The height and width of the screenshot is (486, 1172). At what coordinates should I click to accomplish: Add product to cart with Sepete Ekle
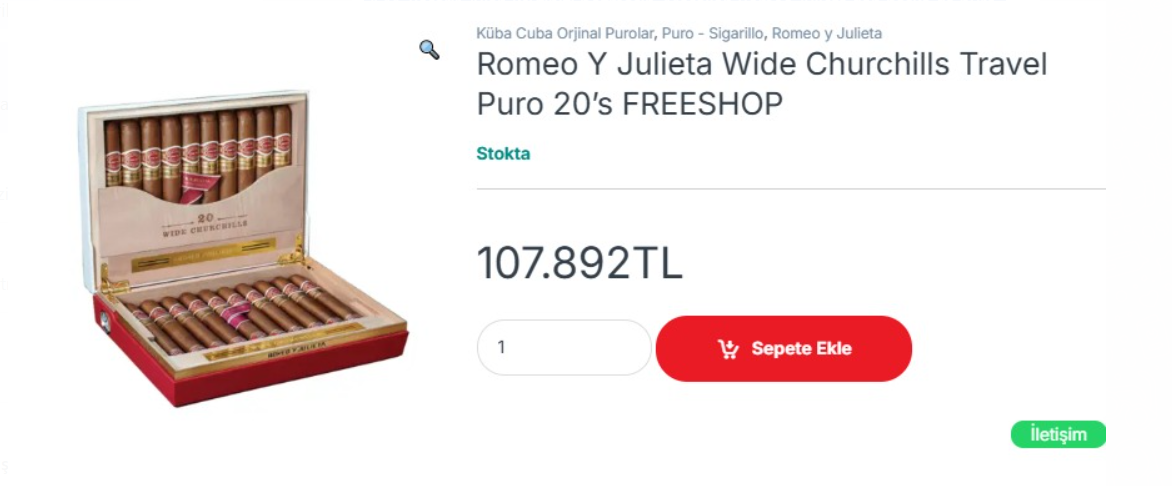pyautogui.click(x=783, y=348)
